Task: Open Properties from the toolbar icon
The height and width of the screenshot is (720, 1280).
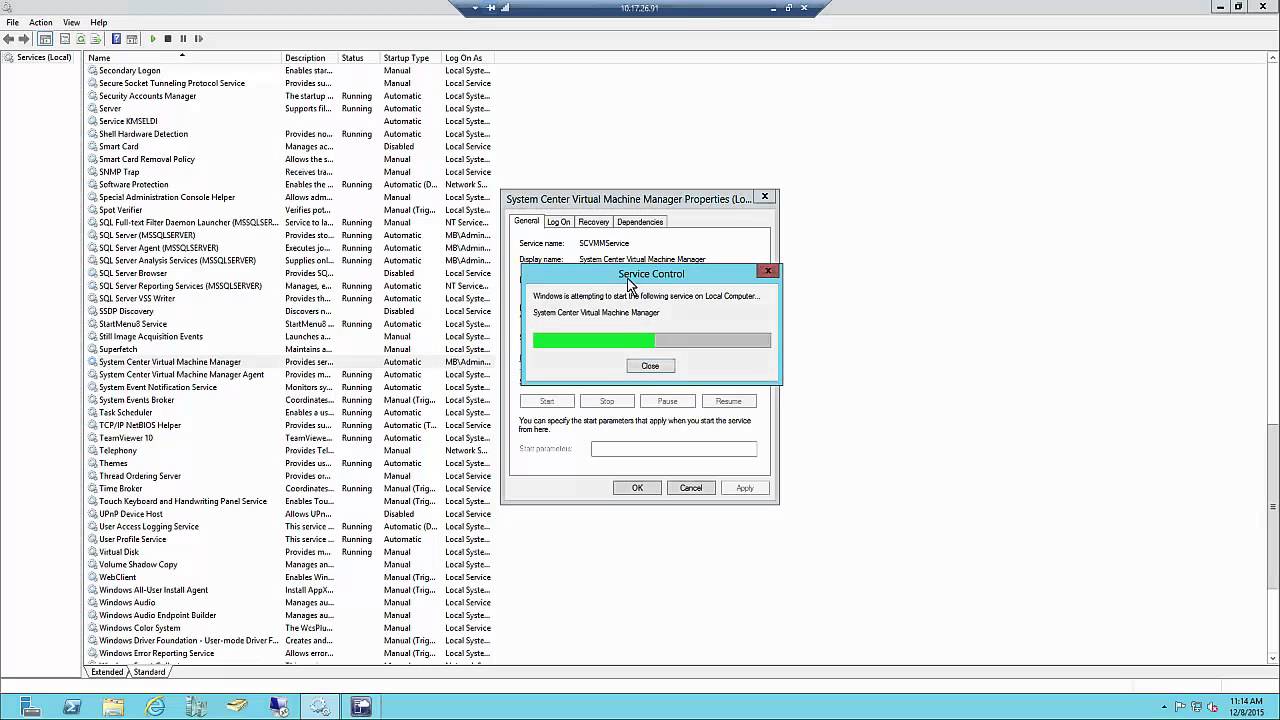Action: coord(64,39)
